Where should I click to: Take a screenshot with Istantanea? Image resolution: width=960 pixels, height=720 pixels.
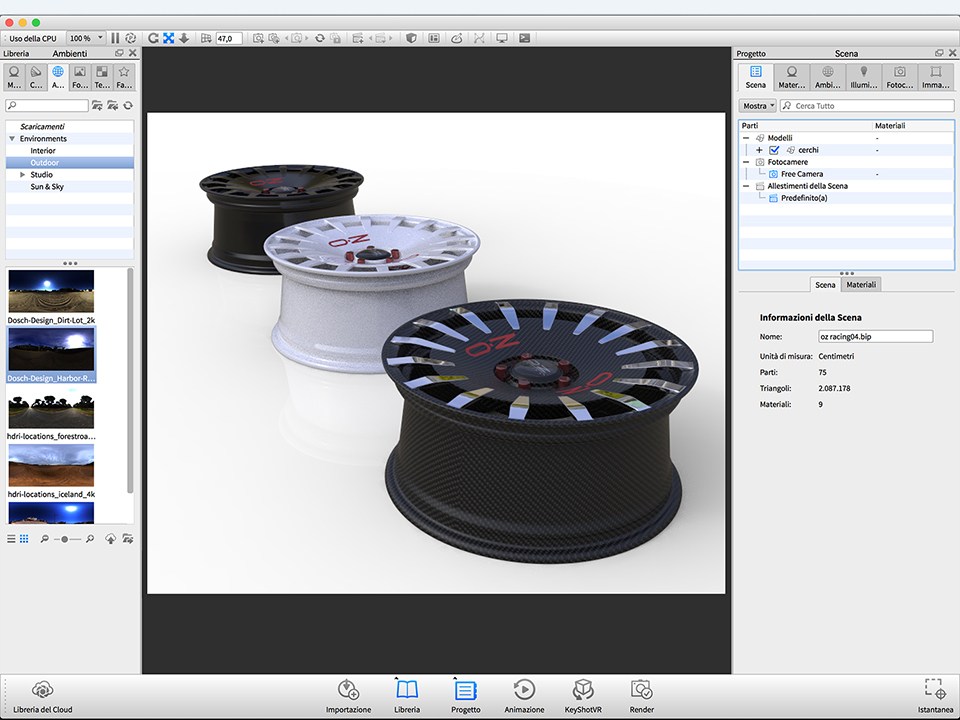tap(934, 690)
